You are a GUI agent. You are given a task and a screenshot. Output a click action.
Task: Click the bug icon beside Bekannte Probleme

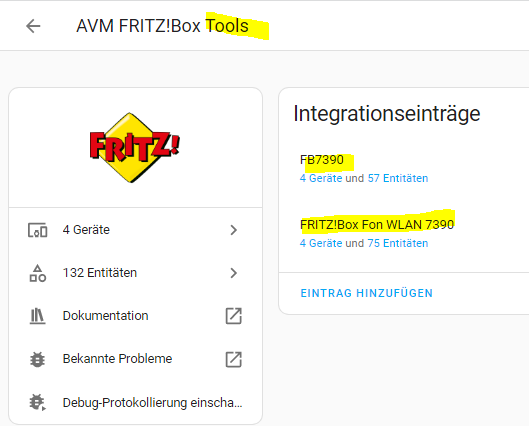pos(37,359)
